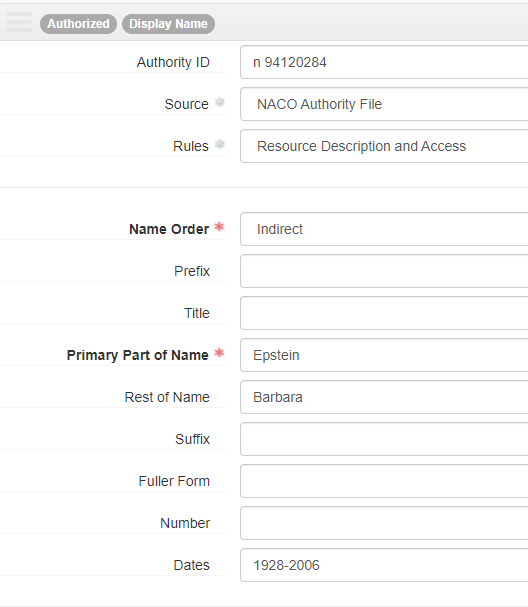Image resolution: width=528 pixels, height=607 pixels.
Task: Click red asterisk beside Primary Part of Name
Action: point(219,353)
